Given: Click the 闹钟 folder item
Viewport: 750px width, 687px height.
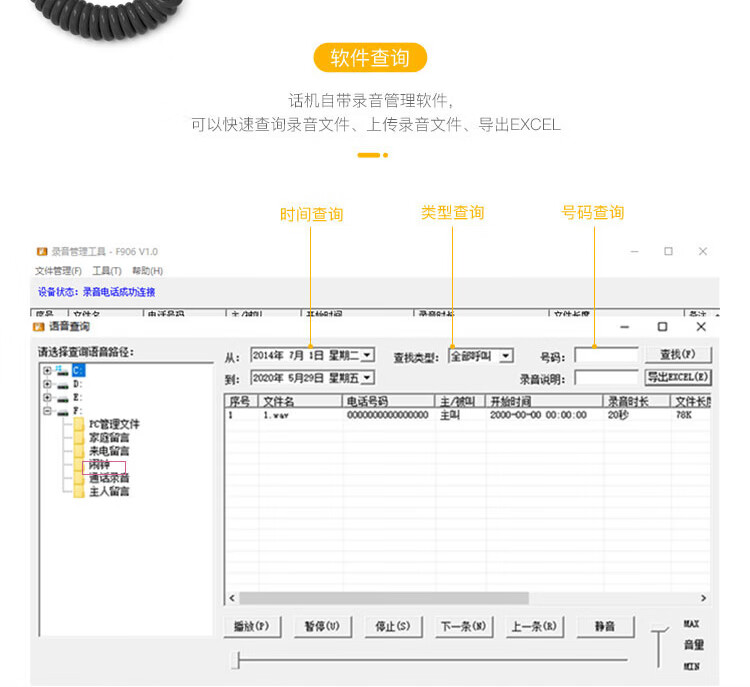Looking at the screenshot, I should click(x=98, y=465).
